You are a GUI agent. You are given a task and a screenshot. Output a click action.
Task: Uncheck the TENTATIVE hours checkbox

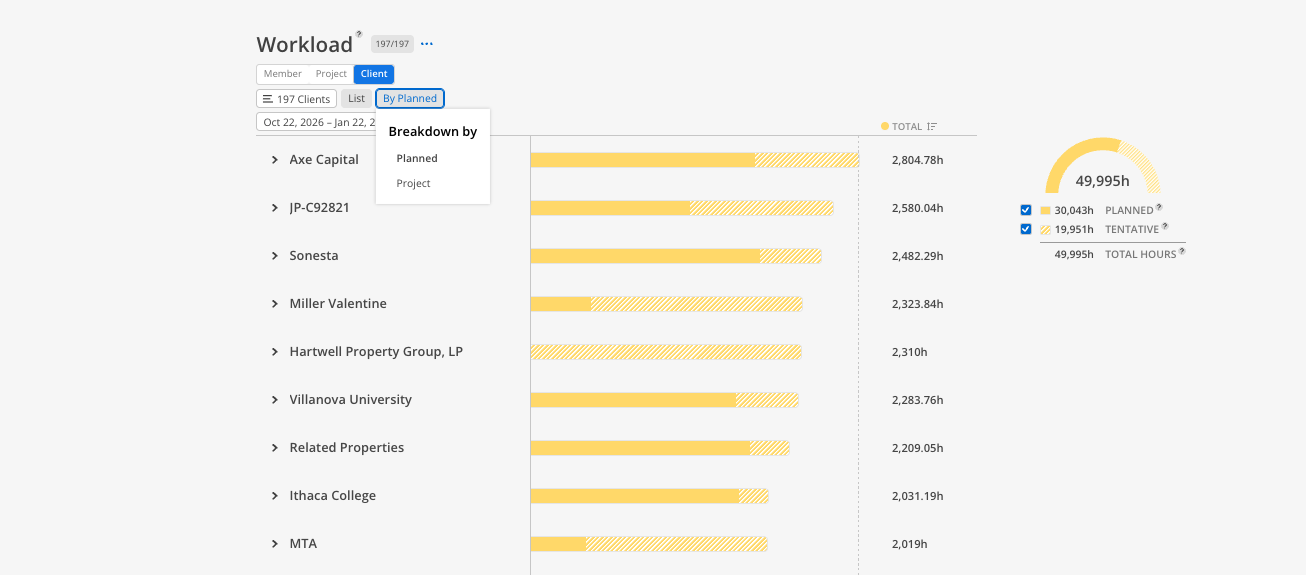(1025, 229)
